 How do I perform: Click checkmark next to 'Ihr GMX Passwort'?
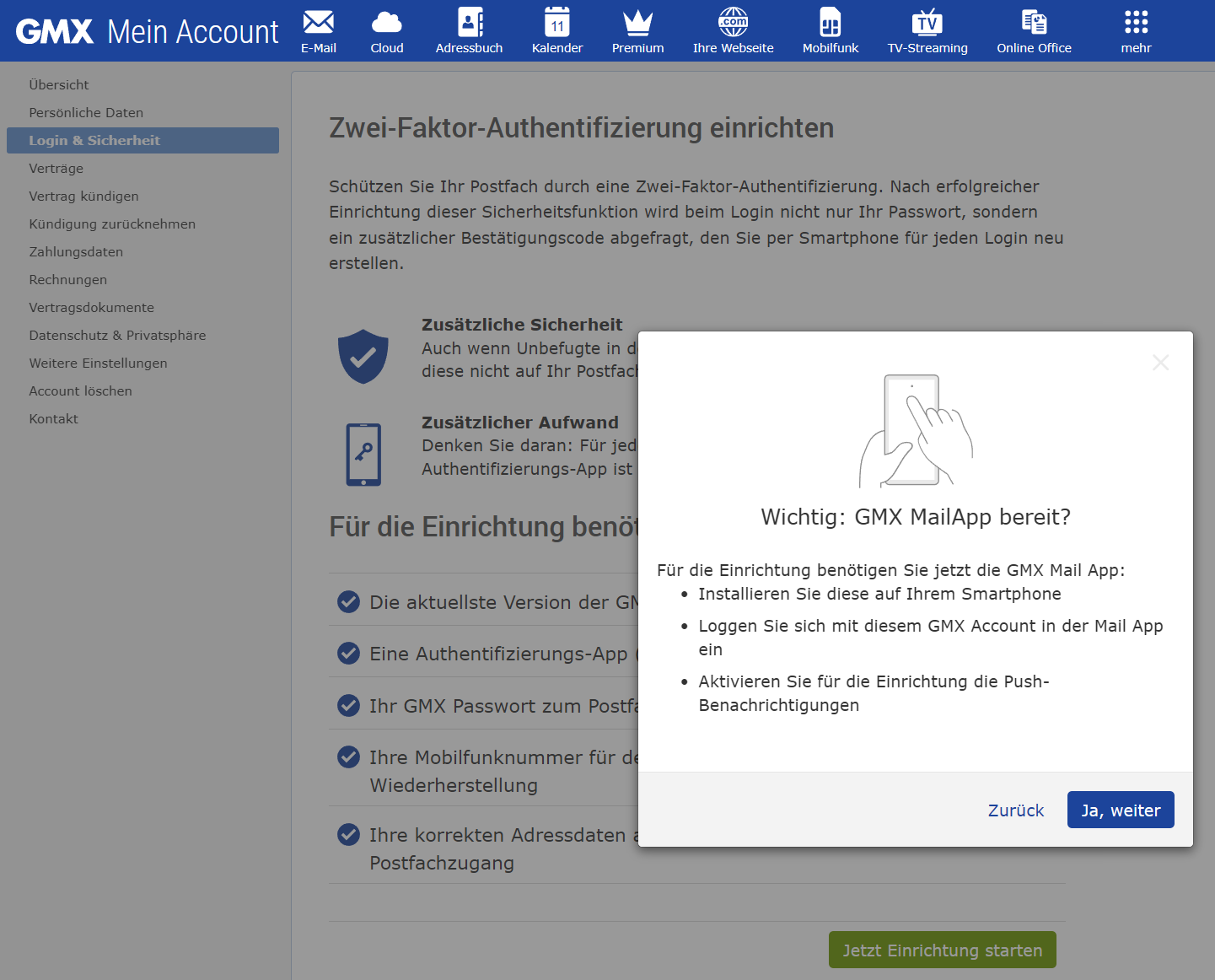[348, 705]
